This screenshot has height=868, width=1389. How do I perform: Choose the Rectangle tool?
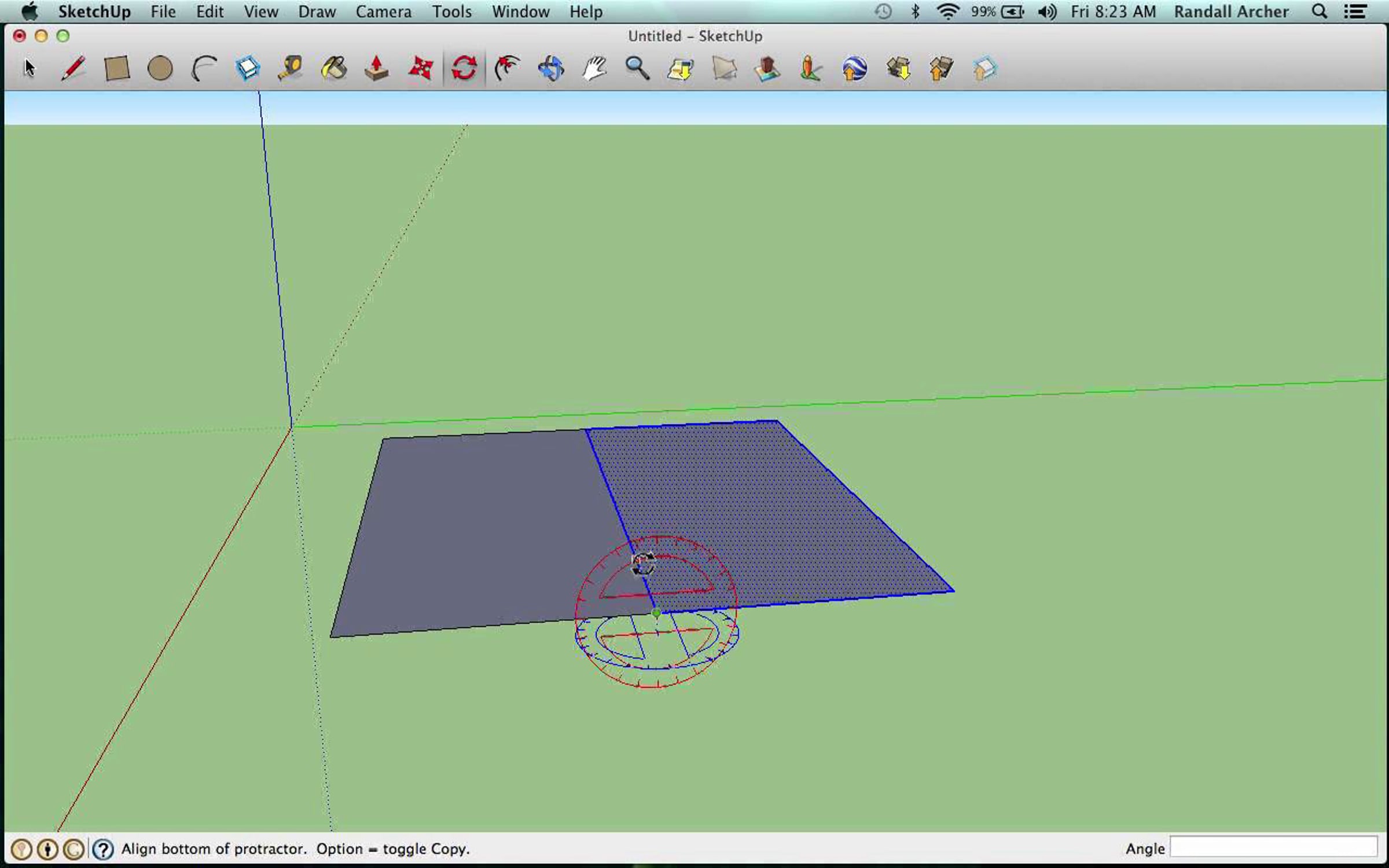pyautogui.click(x=116, y=68)
